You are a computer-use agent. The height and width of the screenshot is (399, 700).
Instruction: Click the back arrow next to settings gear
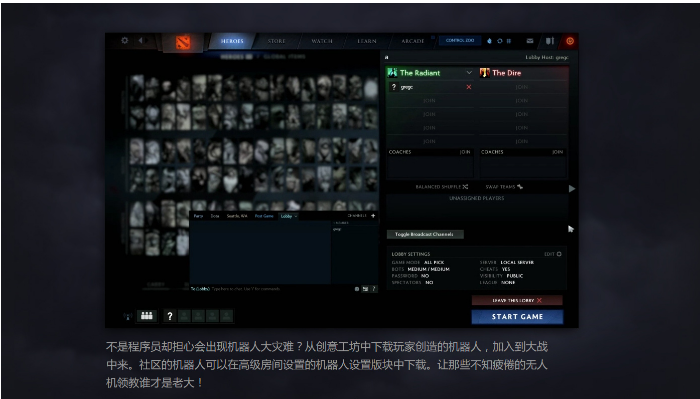(140, 41)
